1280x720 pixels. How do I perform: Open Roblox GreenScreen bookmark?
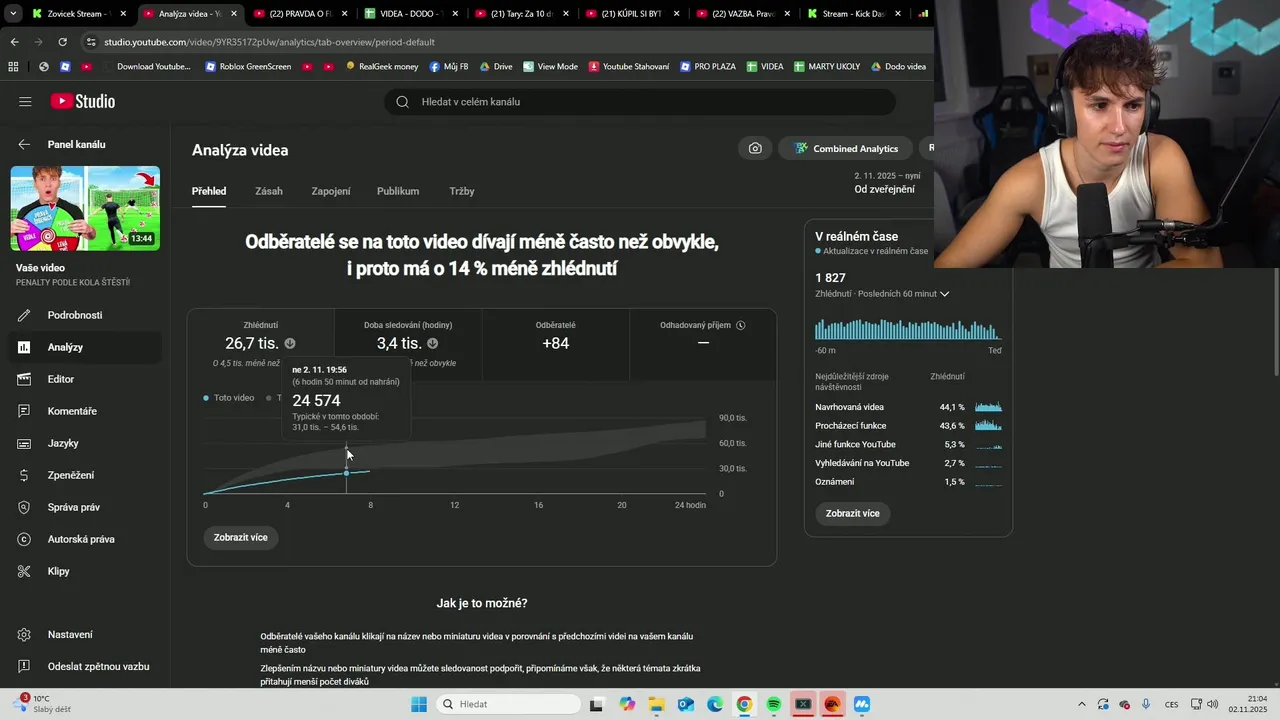tap(248, 67)
